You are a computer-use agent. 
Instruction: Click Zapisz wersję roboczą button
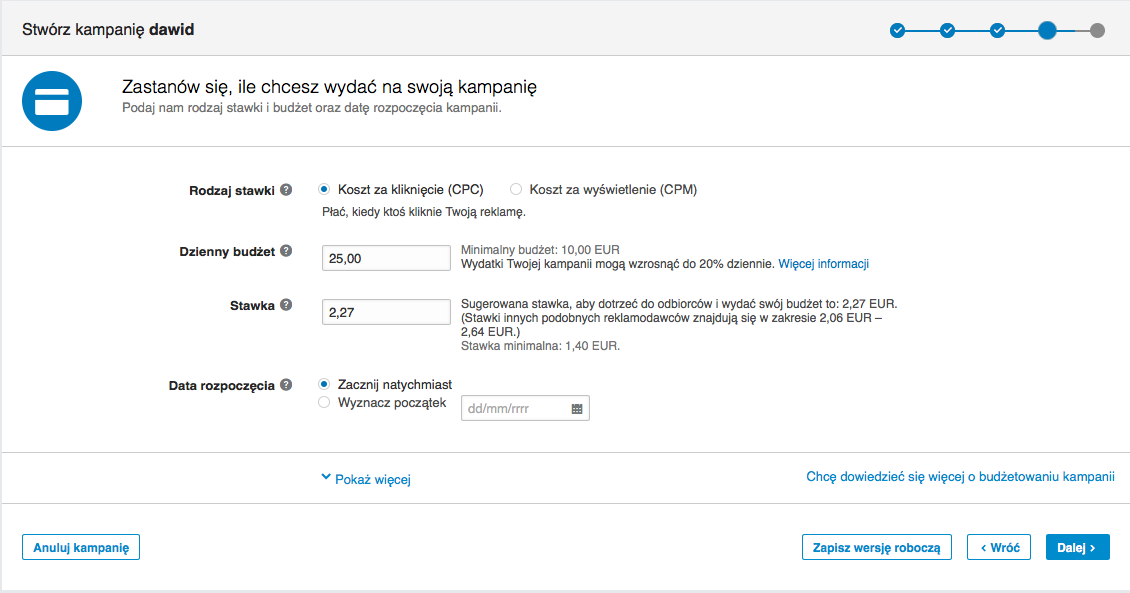(x=876, y=547)
